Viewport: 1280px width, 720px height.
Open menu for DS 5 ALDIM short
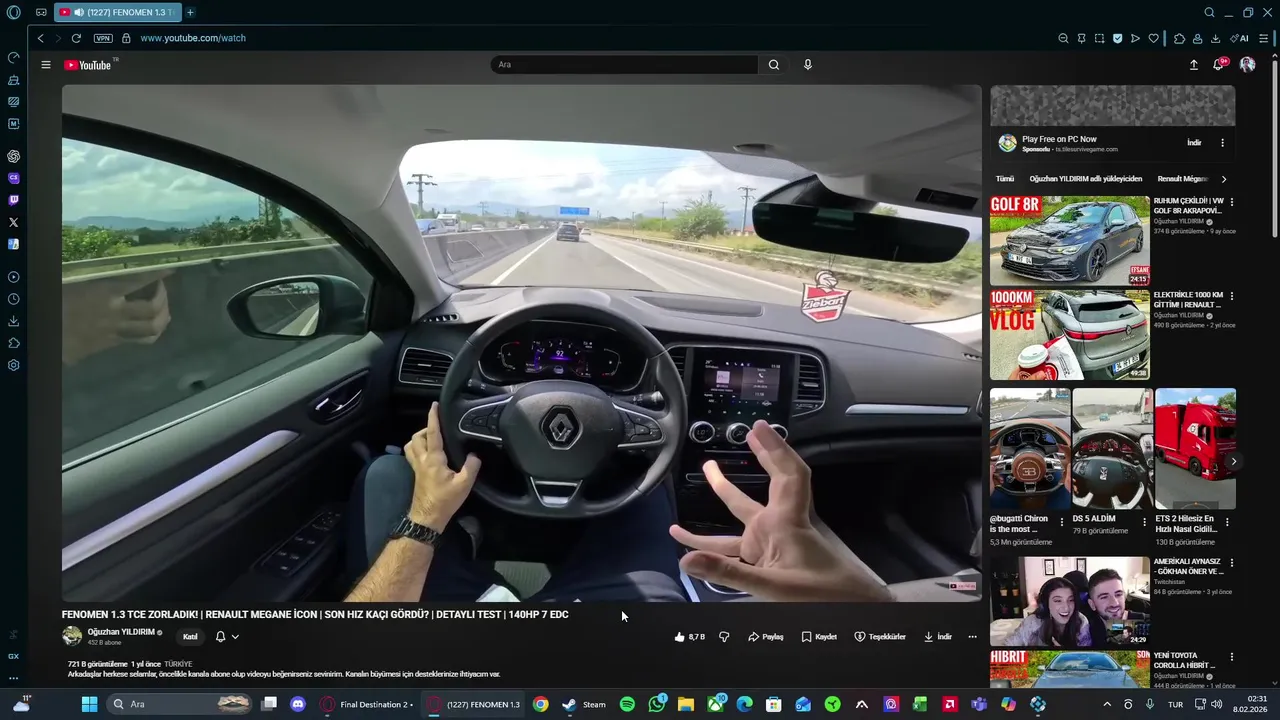click(x=1144, y=522)
